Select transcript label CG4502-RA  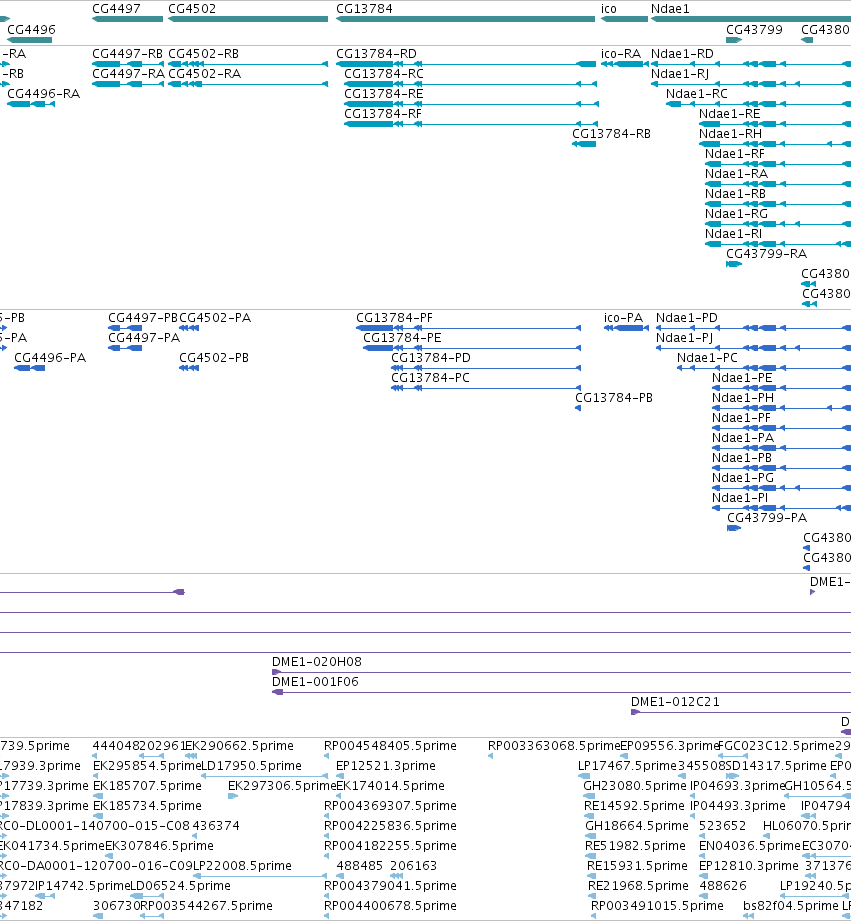click(204, 74)
